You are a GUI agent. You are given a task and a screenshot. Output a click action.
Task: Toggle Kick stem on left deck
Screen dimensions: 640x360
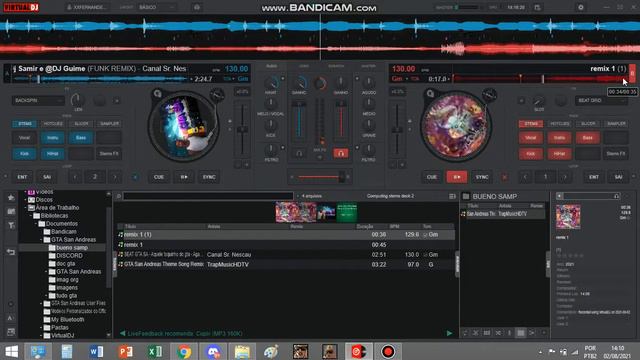pos(24,154)
